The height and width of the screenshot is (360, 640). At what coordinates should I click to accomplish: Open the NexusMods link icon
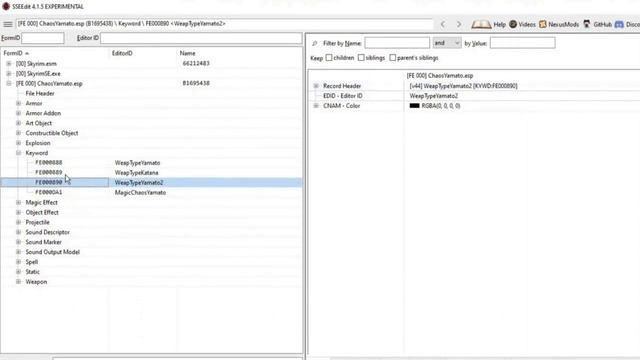(542, 24)
